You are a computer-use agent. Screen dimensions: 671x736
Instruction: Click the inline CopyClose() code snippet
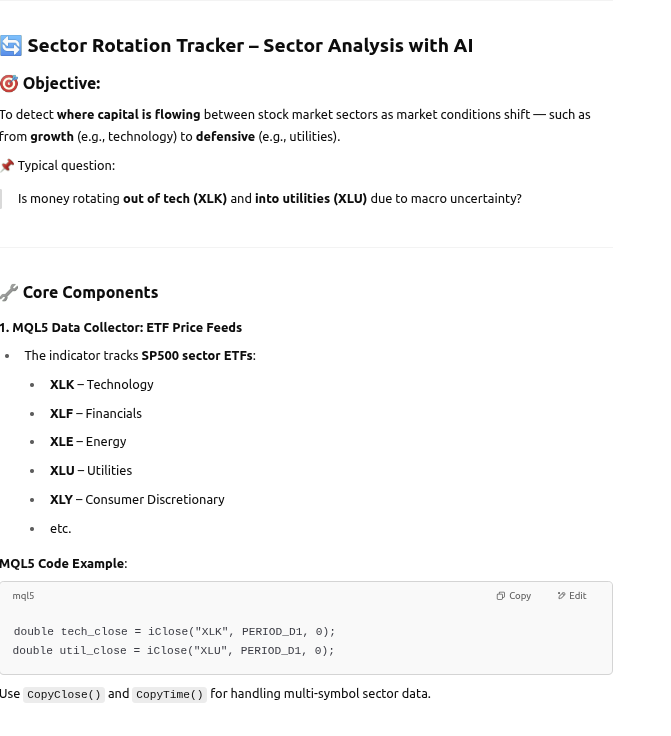coord(64,695)
